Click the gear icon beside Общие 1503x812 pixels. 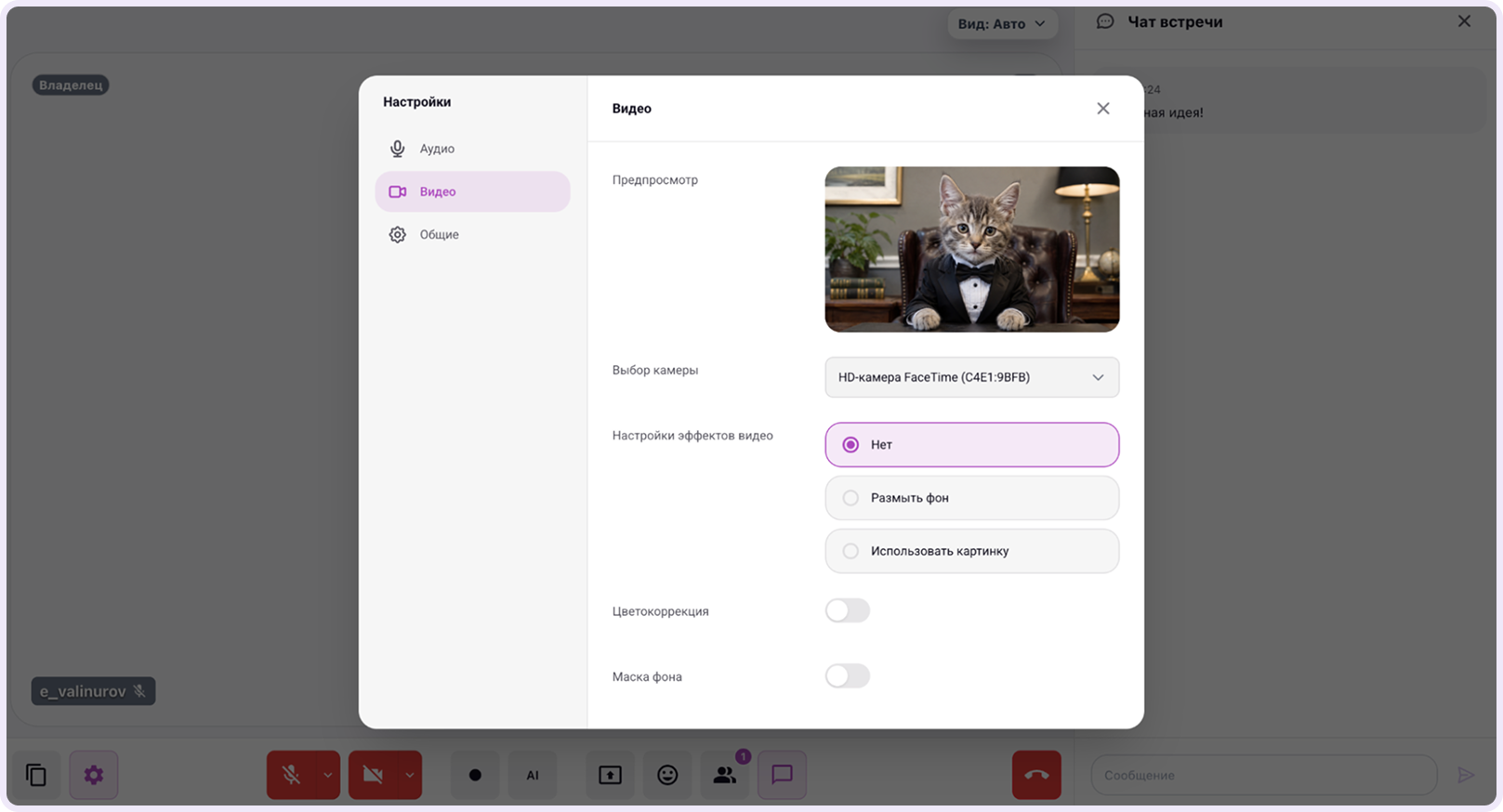398,234
